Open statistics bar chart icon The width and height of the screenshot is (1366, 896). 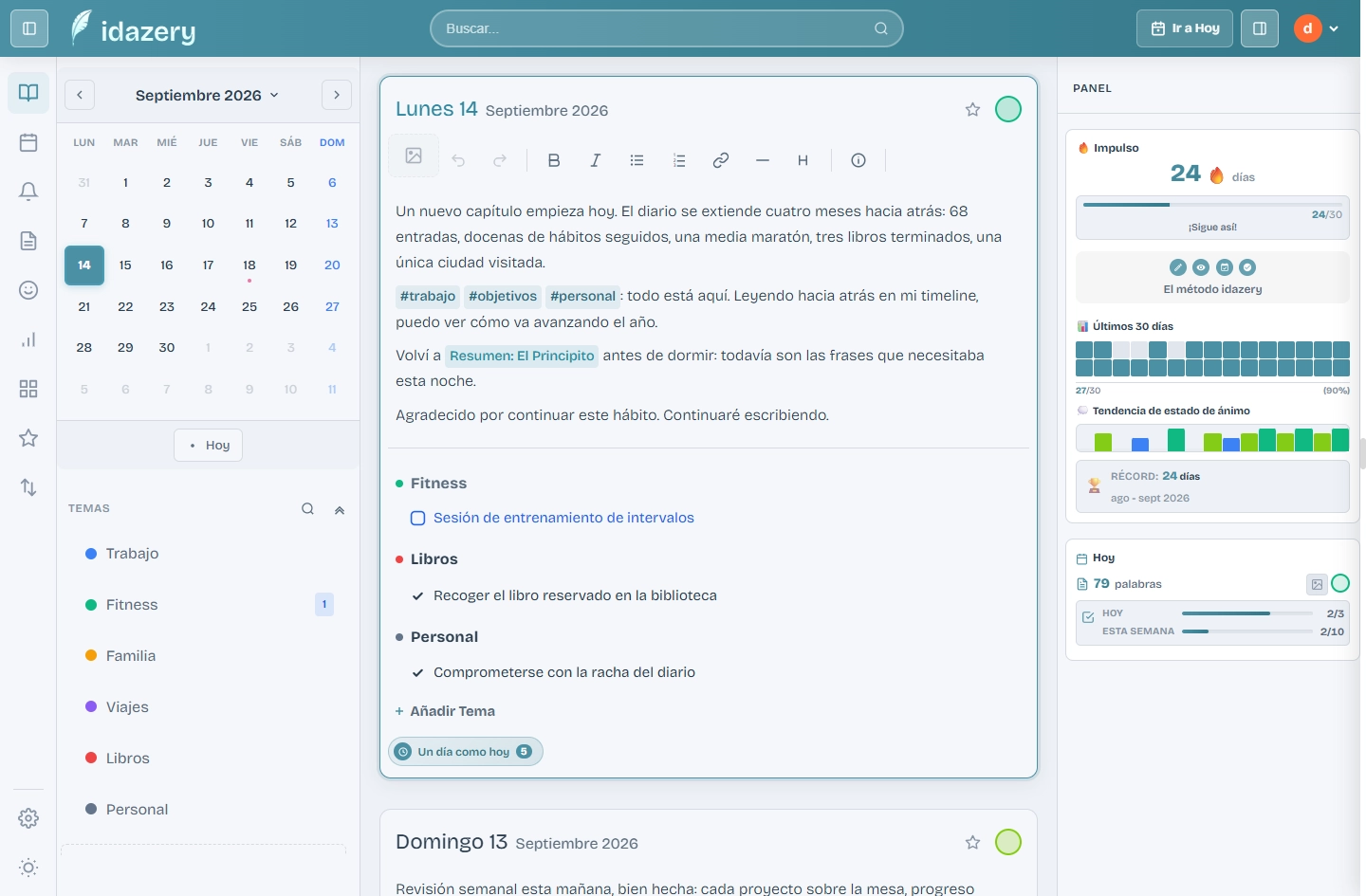[28, 339]
